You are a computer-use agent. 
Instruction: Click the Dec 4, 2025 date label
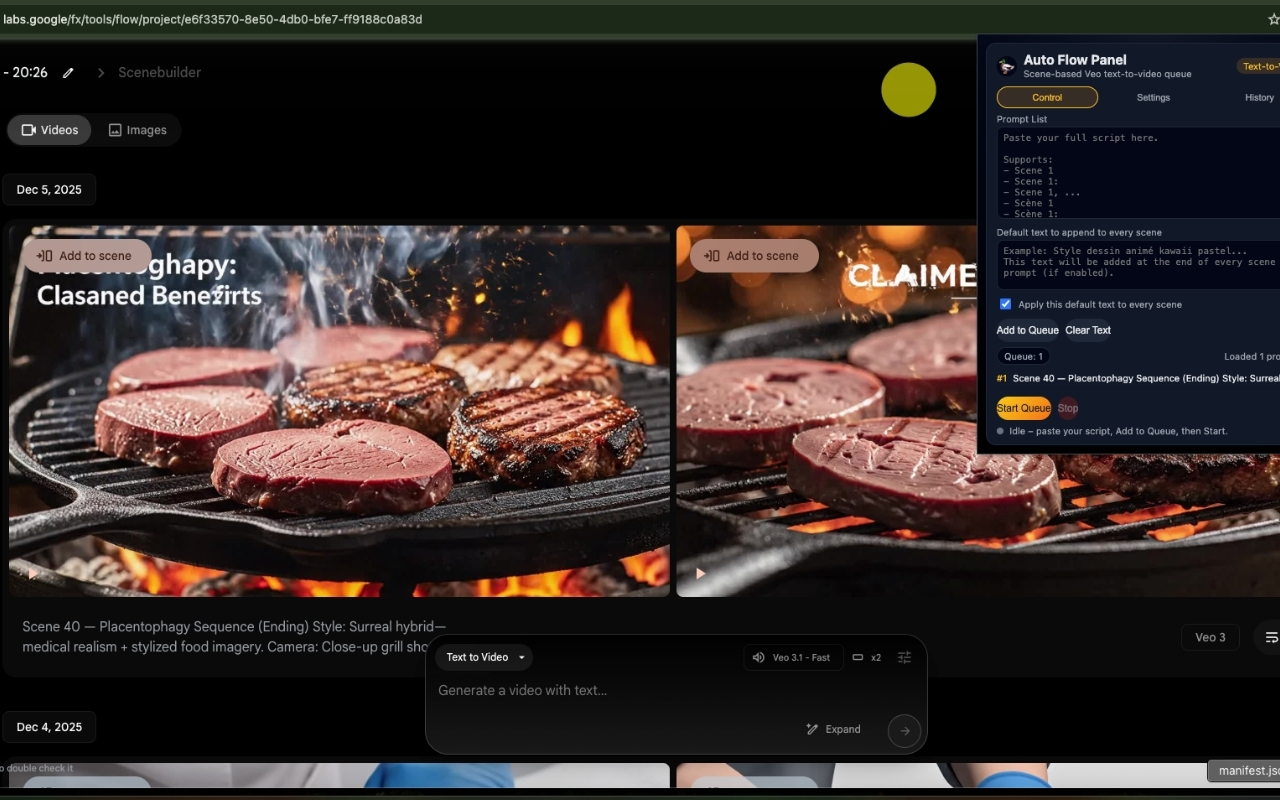(49, 727)
